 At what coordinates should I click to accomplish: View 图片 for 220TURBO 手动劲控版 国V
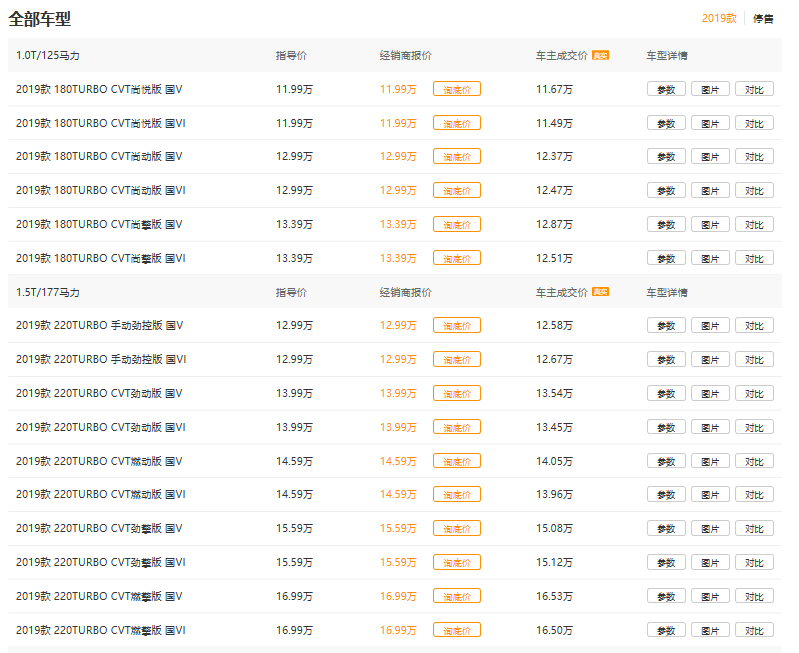(x=710, y=326)
